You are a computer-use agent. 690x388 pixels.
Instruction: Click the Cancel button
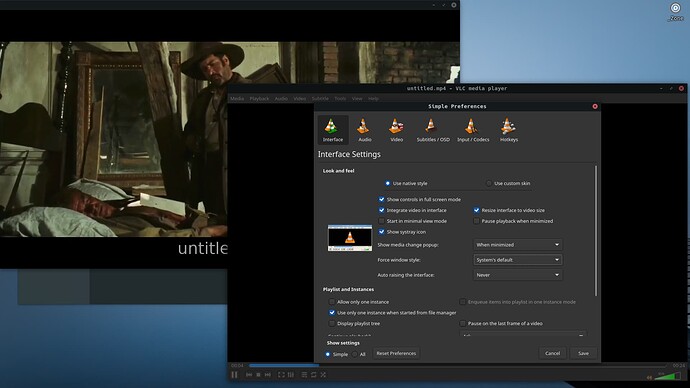(552, 353)
